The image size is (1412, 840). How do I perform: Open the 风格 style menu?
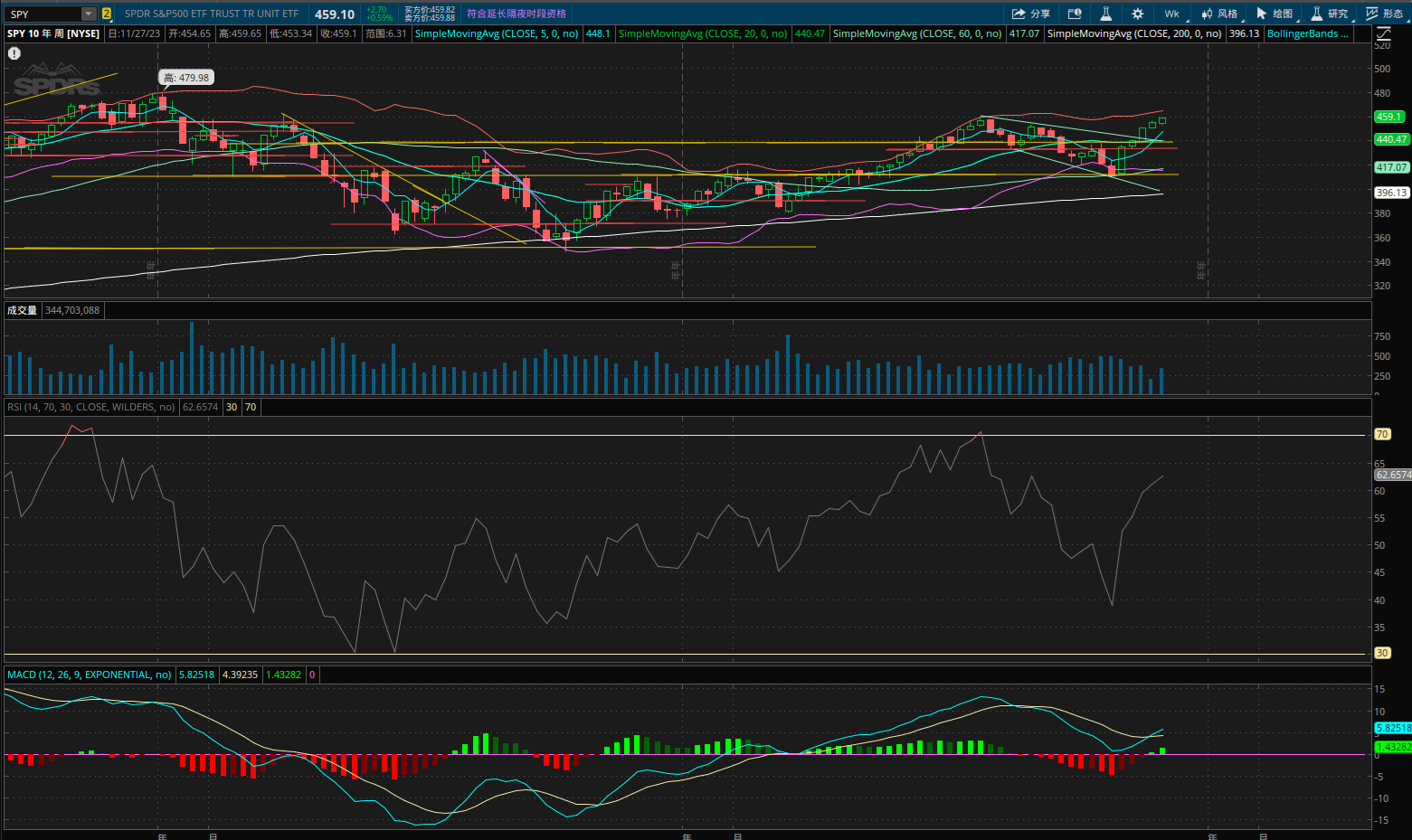pyautogui.click(x=1219, y=14)
